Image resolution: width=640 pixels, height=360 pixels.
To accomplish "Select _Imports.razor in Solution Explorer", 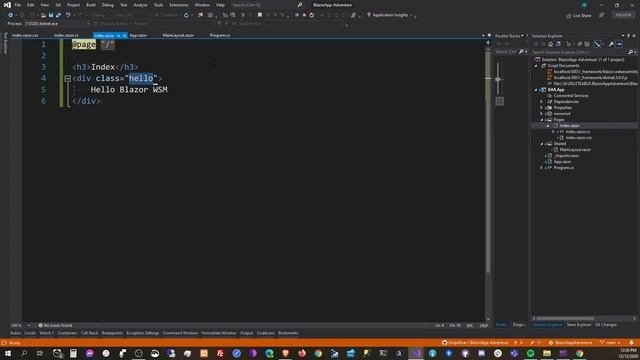I will (x=566, y=156).
